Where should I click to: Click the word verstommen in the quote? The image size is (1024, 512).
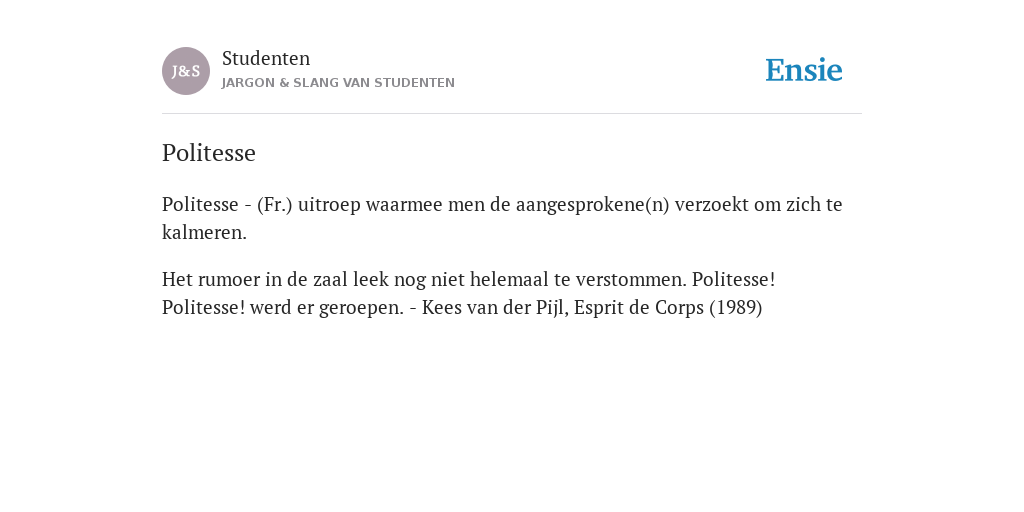pyautogui.click(x=631, y=280)
